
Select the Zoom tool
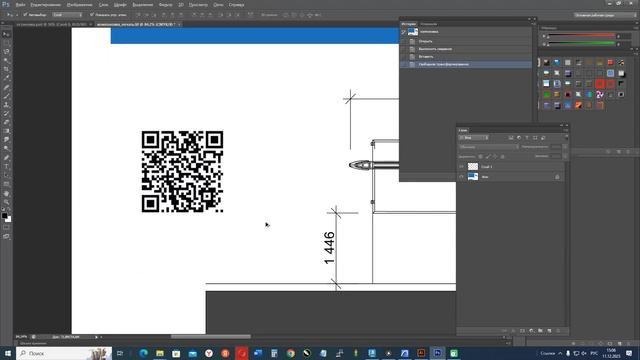point(6,202)
